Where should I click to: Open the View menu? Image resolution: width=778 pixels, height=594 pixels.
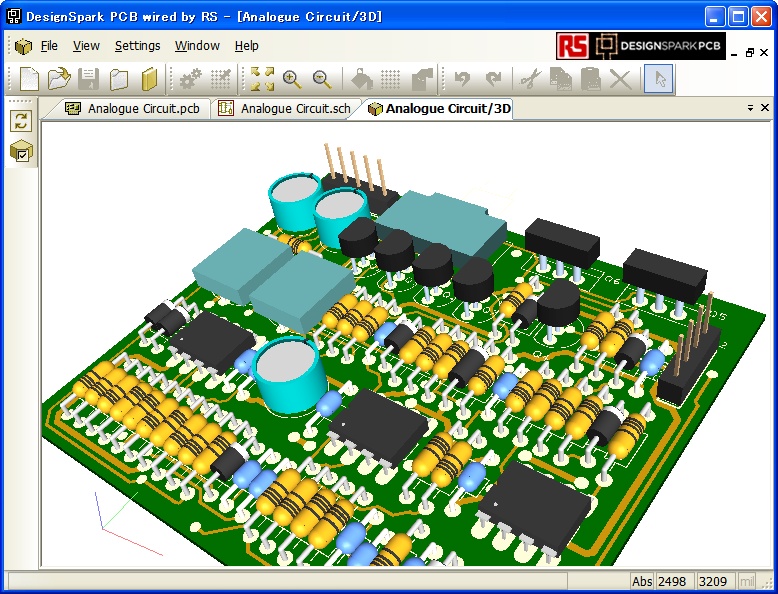86,46
